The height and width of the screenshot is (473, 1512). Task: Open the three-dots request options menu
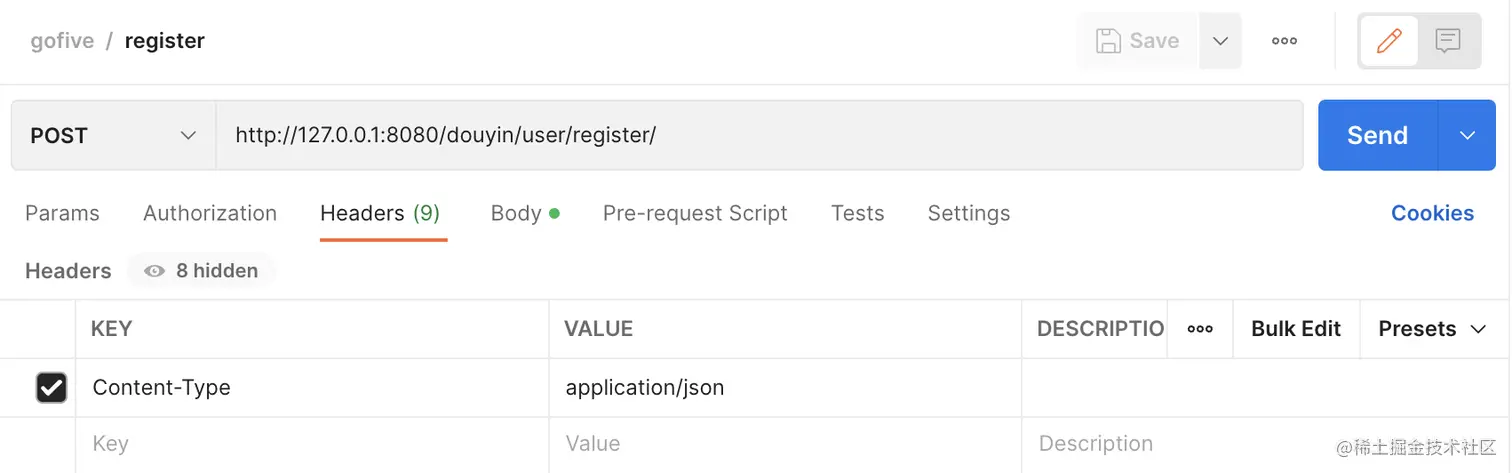[x=1284, y=41]
